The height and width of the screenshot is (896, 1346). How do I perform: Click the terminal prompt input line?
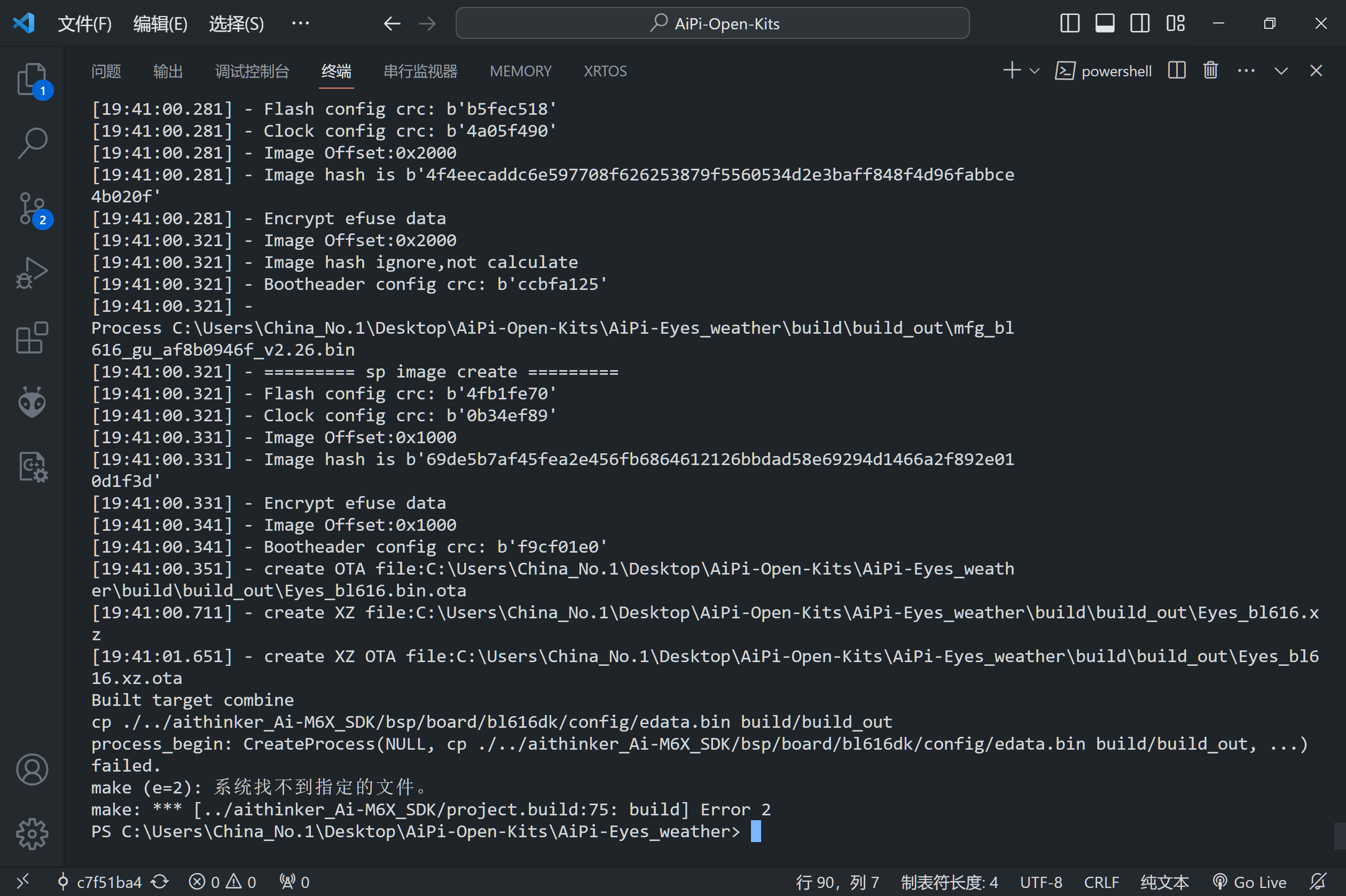click(x=426, y=831)
